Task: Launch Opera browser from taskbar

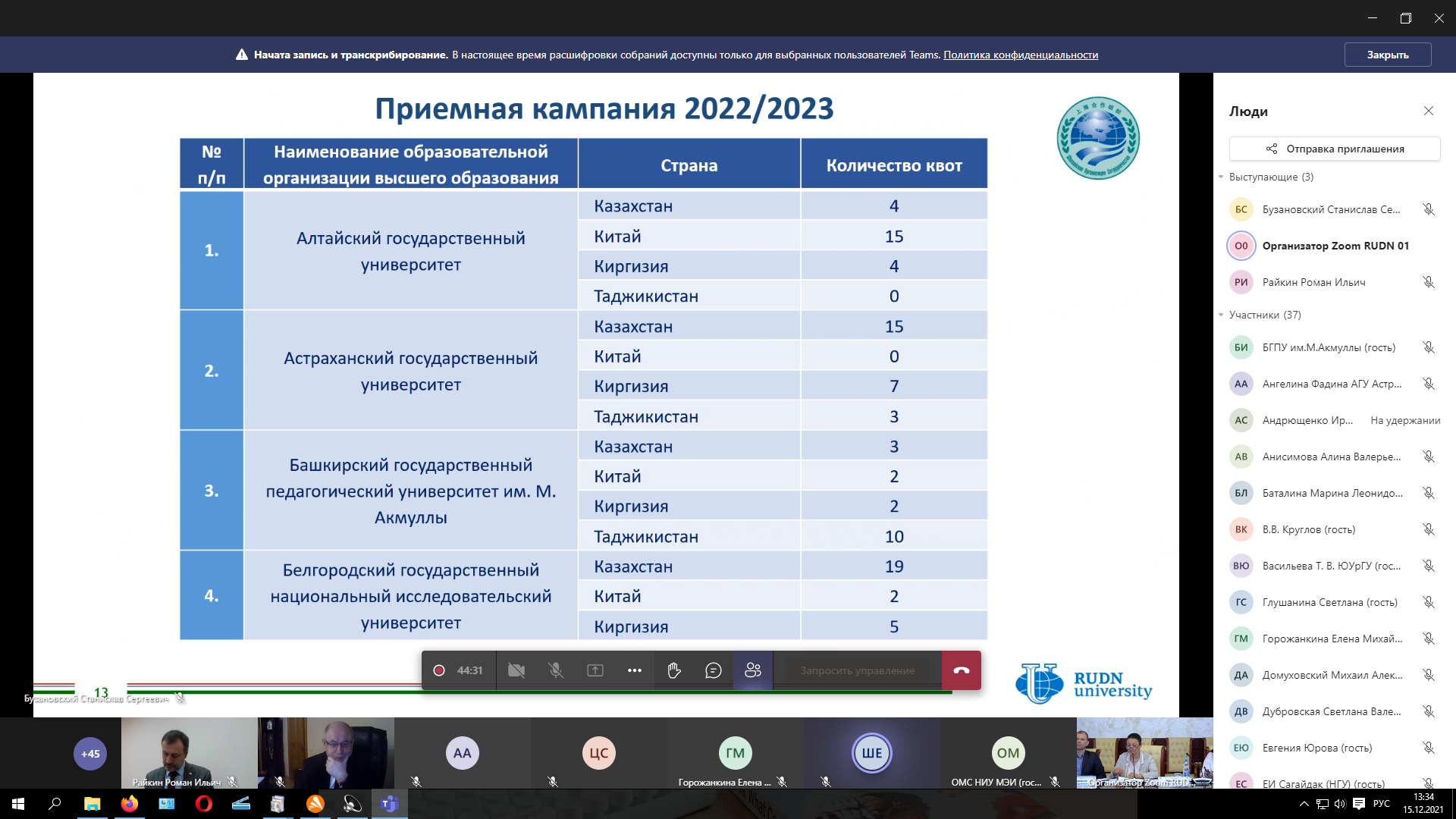Action: [x=204, y=804]
